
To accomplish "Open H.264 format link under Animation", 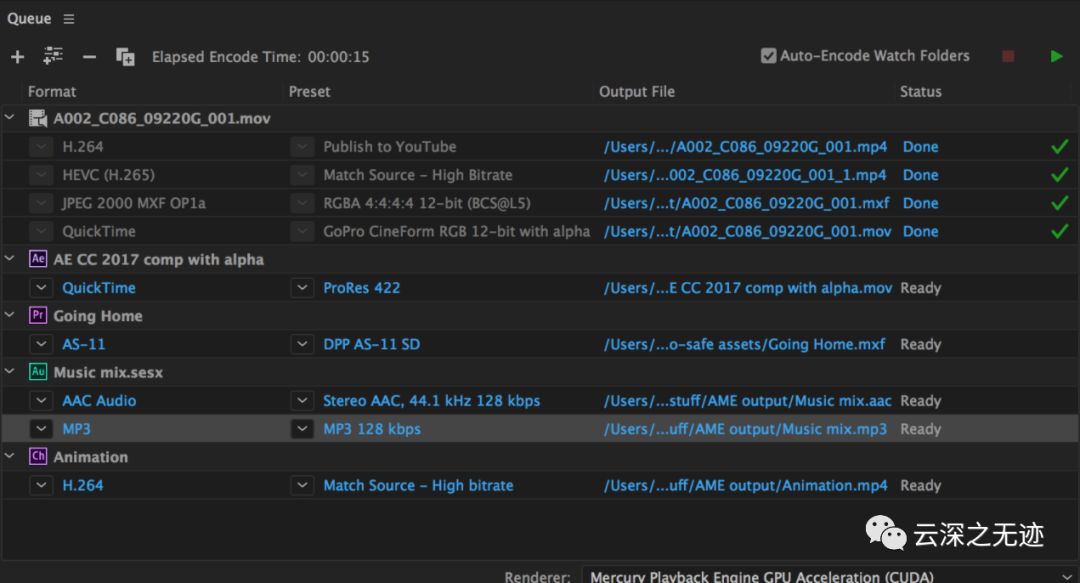I will tap(83, 485).
